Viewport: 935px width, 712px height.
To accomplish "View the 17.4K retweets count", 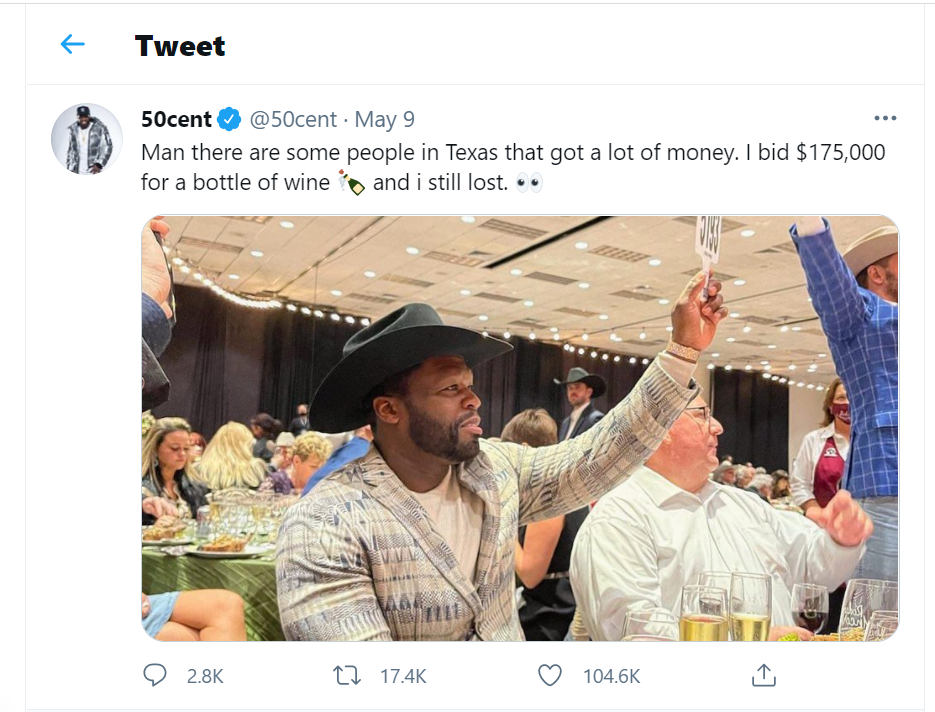I will point(404,676).
